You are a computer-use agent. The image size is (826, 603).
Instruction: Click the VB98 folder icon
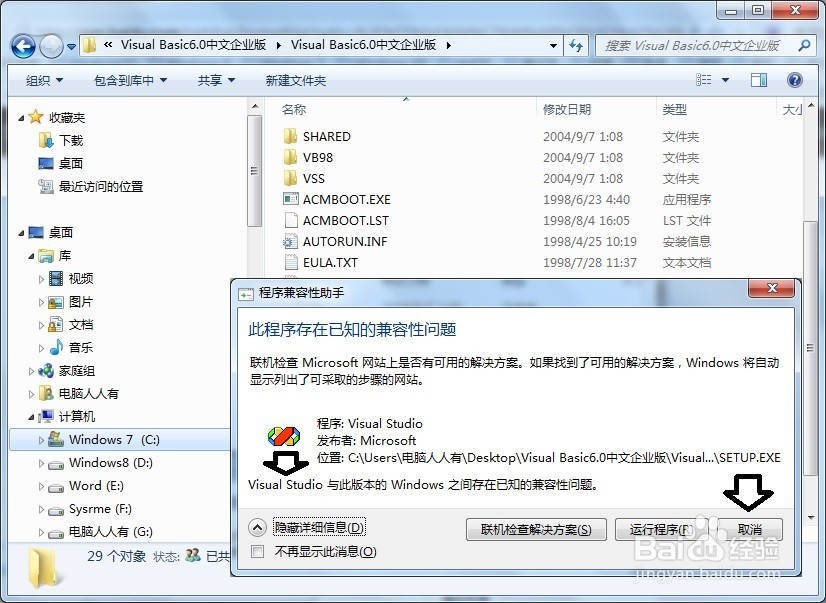coord(290,157)
